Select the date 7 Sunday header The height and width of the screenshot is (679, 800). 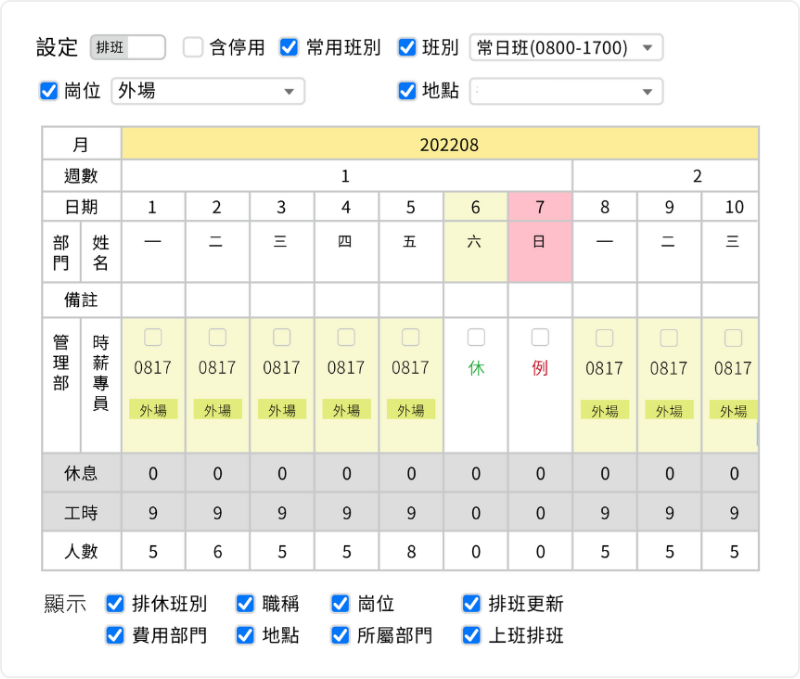540,207
